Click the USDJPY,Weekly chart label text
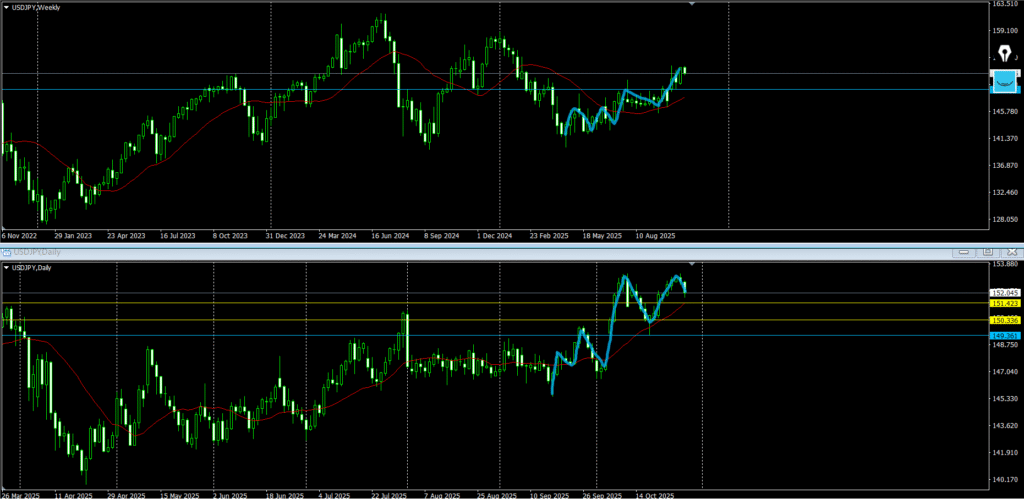Image resolution: width=1024 pixels, height=499 pixels. (x=36, y=6)
